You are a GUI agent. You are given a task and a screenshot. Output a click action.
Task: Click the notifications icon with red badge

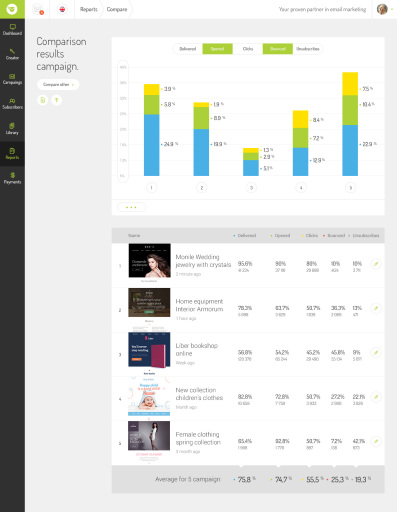coord(38,9)
